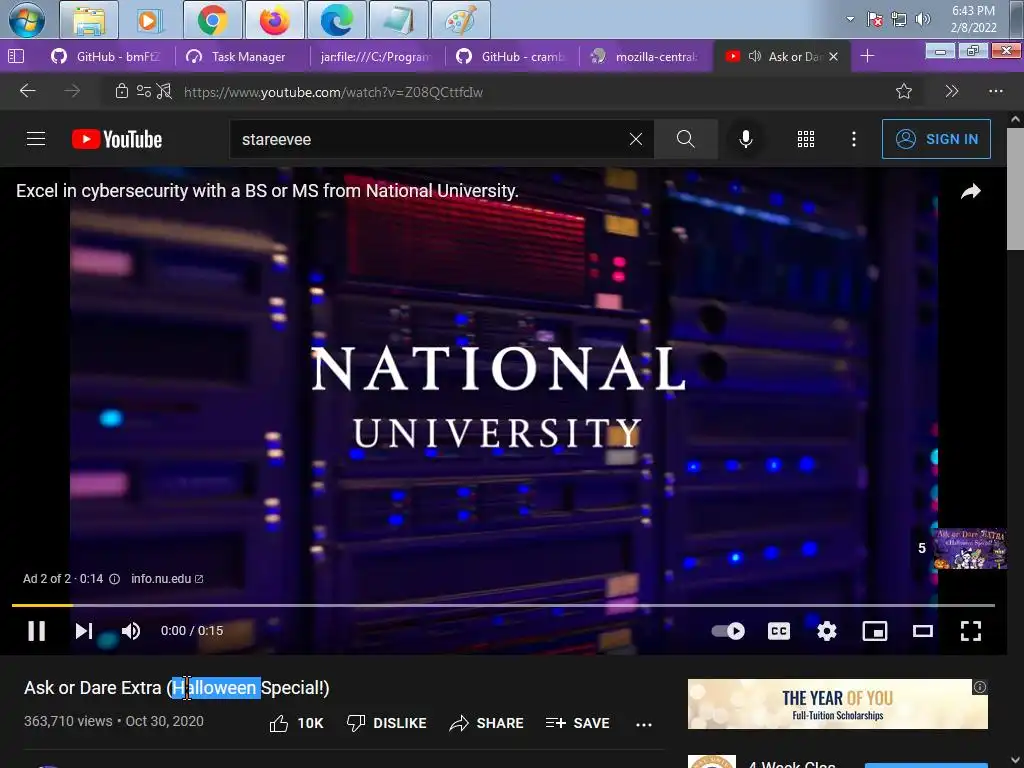Click the autoplay blocked media icon

165,91
